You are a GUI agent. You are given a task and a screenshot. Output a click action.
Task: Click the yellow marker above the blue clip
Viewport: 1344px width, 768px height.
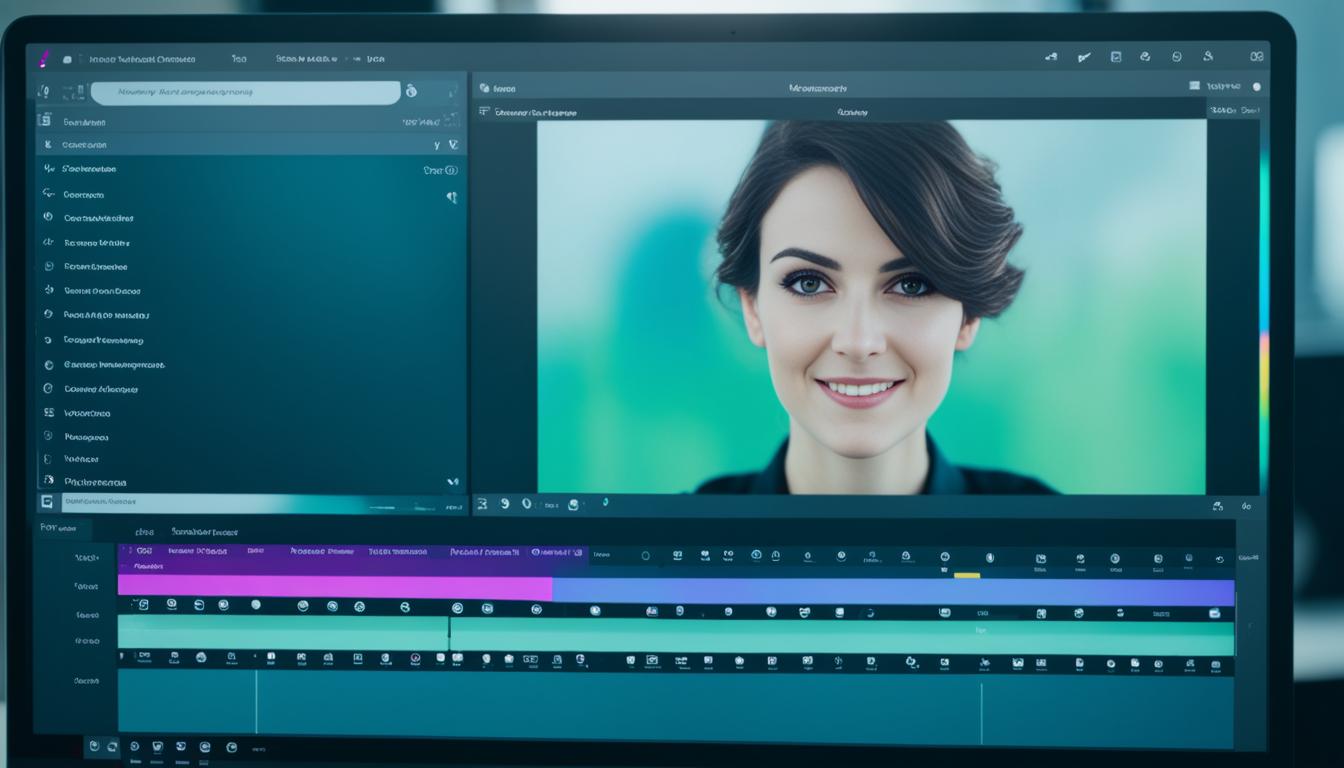(x=967, y=575)
